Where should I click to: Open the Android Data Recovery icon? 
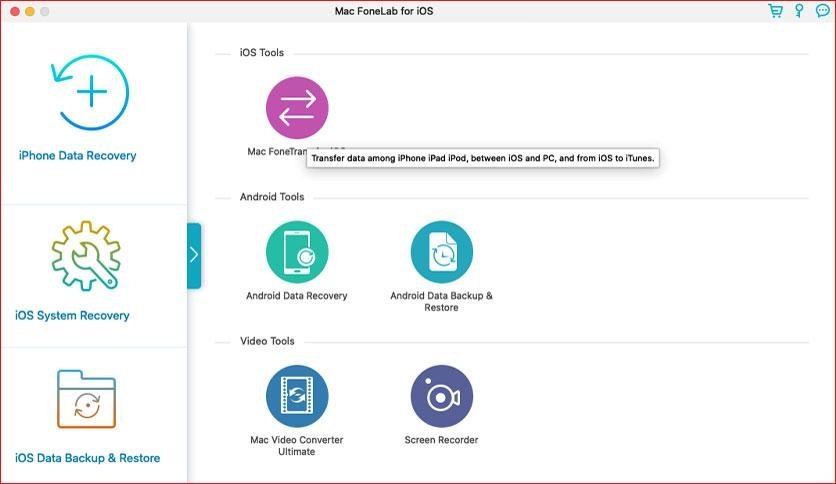click(x=297, y=252)
